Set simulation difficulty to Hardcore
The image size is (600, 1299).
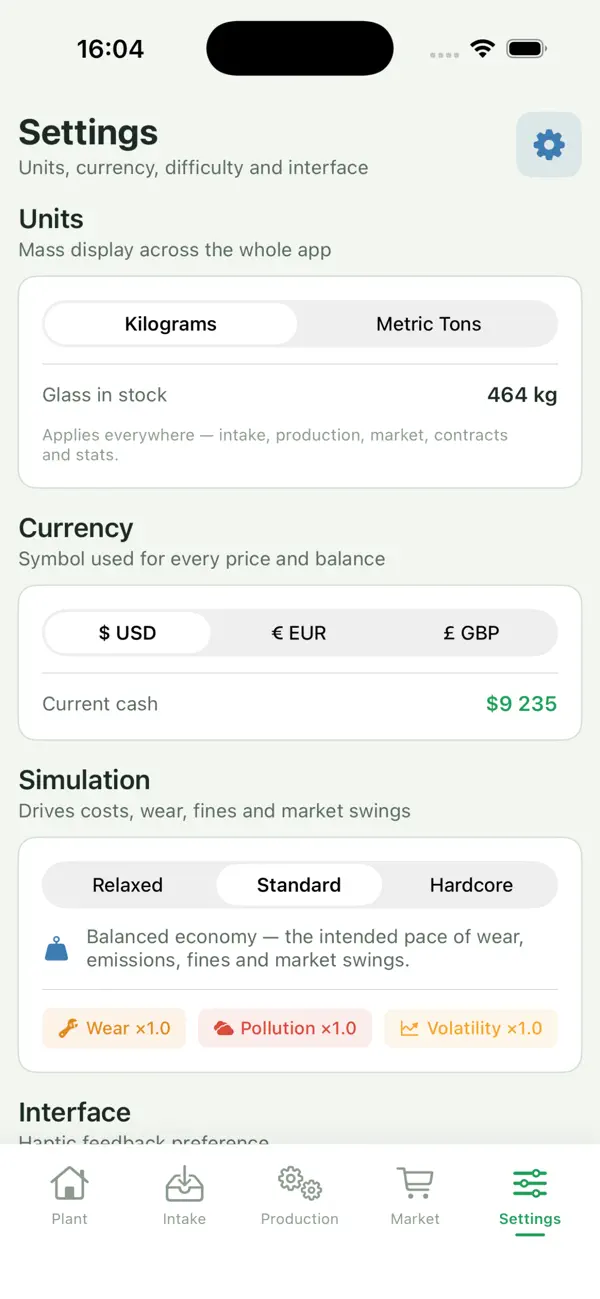point(471,885)
